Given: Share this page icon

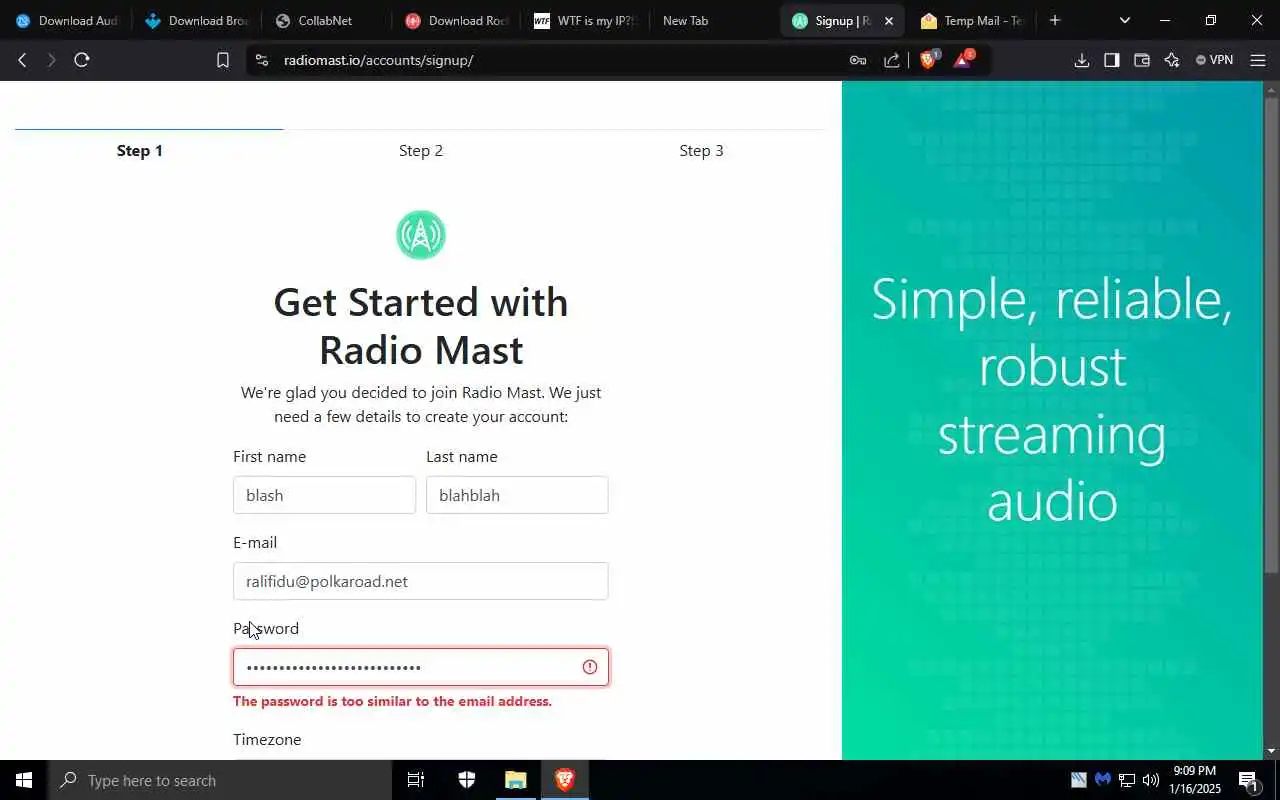Looking at the screenshot, I should pos(892,60).
